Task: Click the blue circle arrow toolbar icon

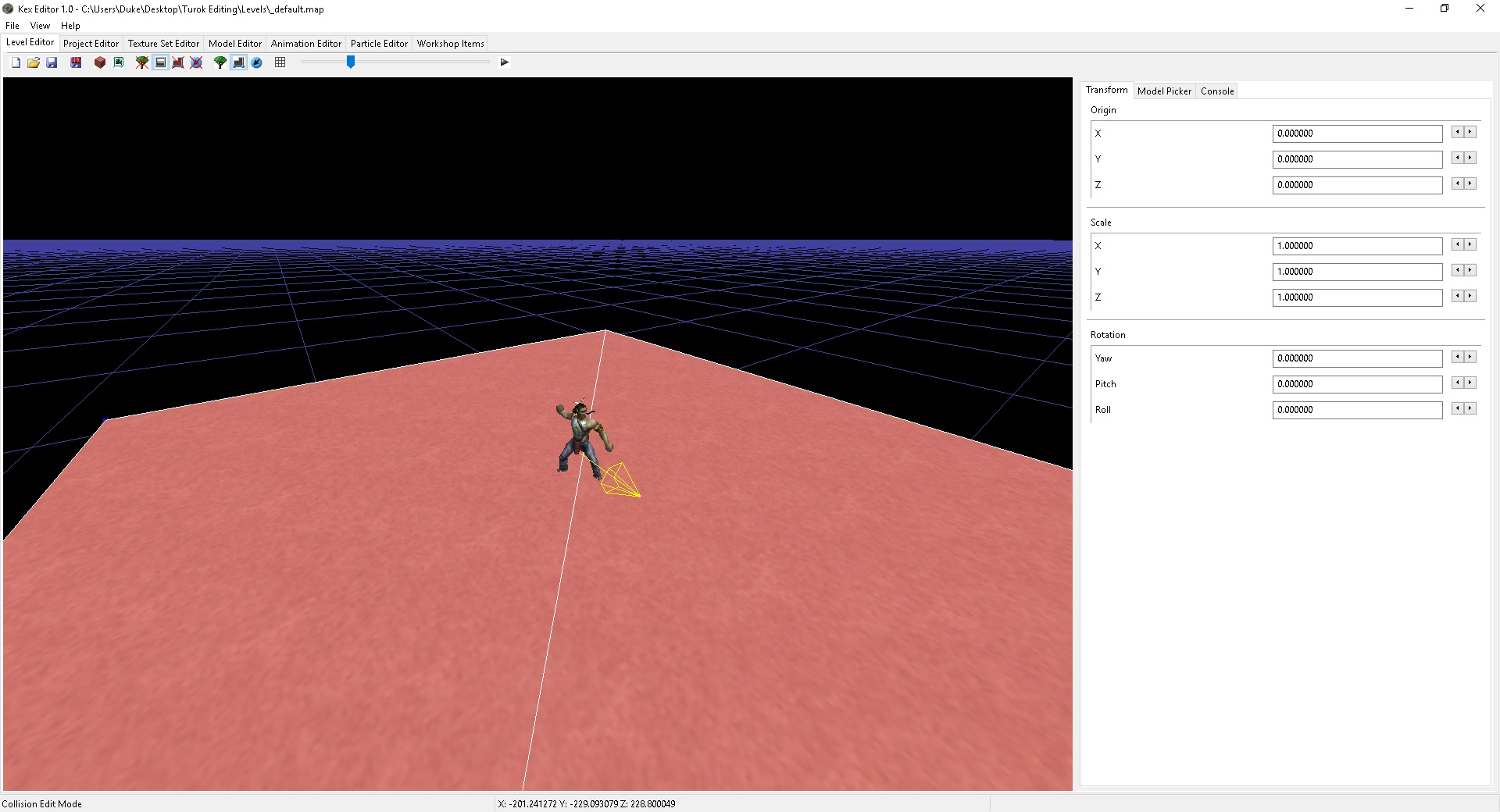Action: (x=256, y=62)
